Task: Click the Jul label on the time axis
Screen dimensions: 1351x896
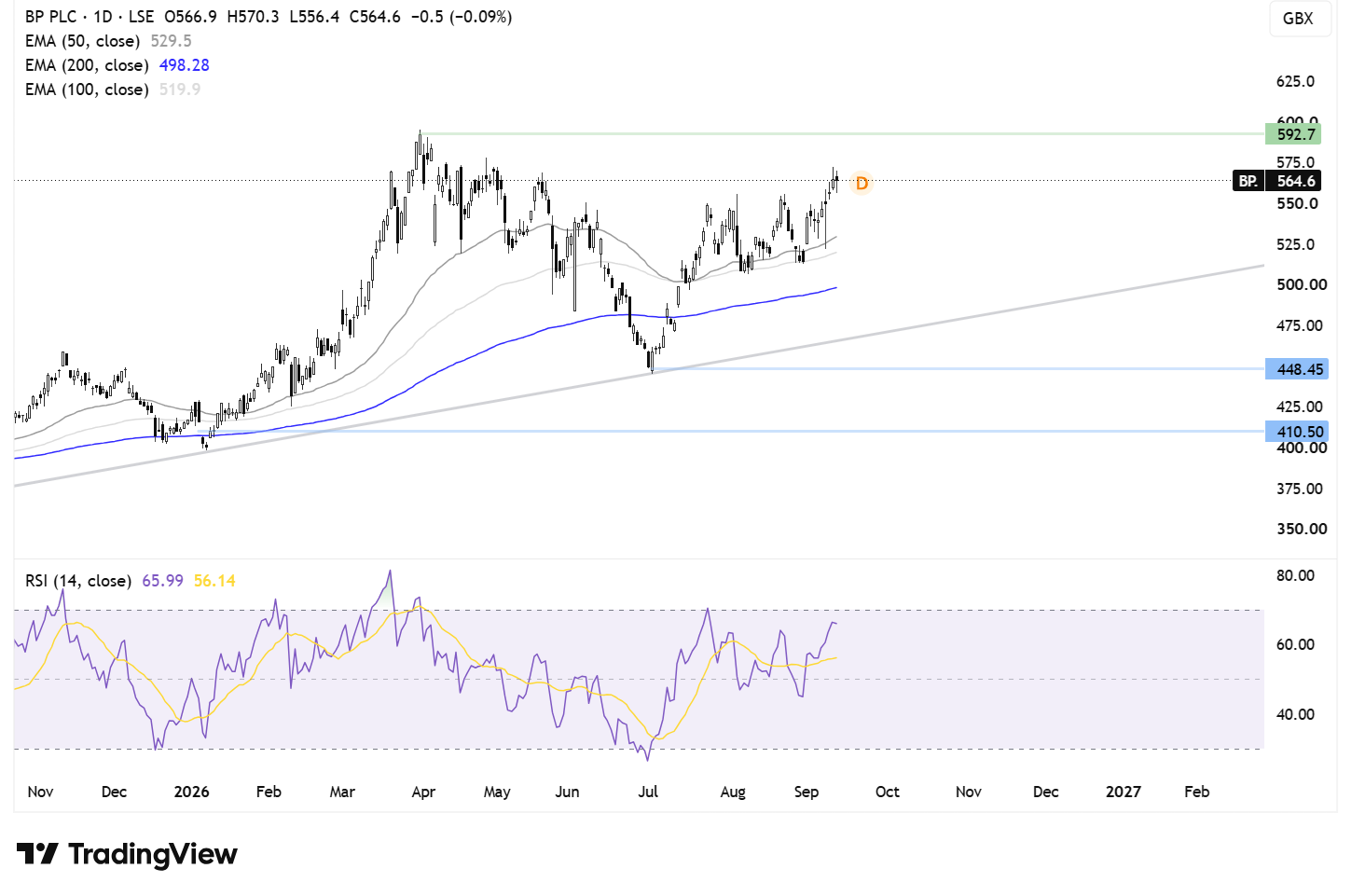Action: pos(648,792)
